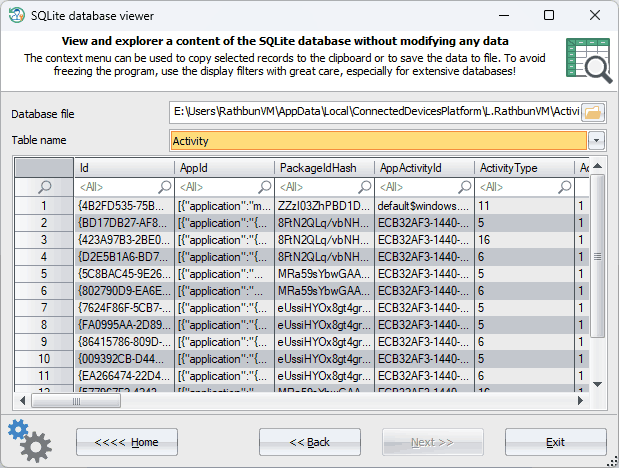The height and width of the screenshot is (468, 619).
Task: Click the cell {BD17DB27-AF8...
Action: point(124,223)
